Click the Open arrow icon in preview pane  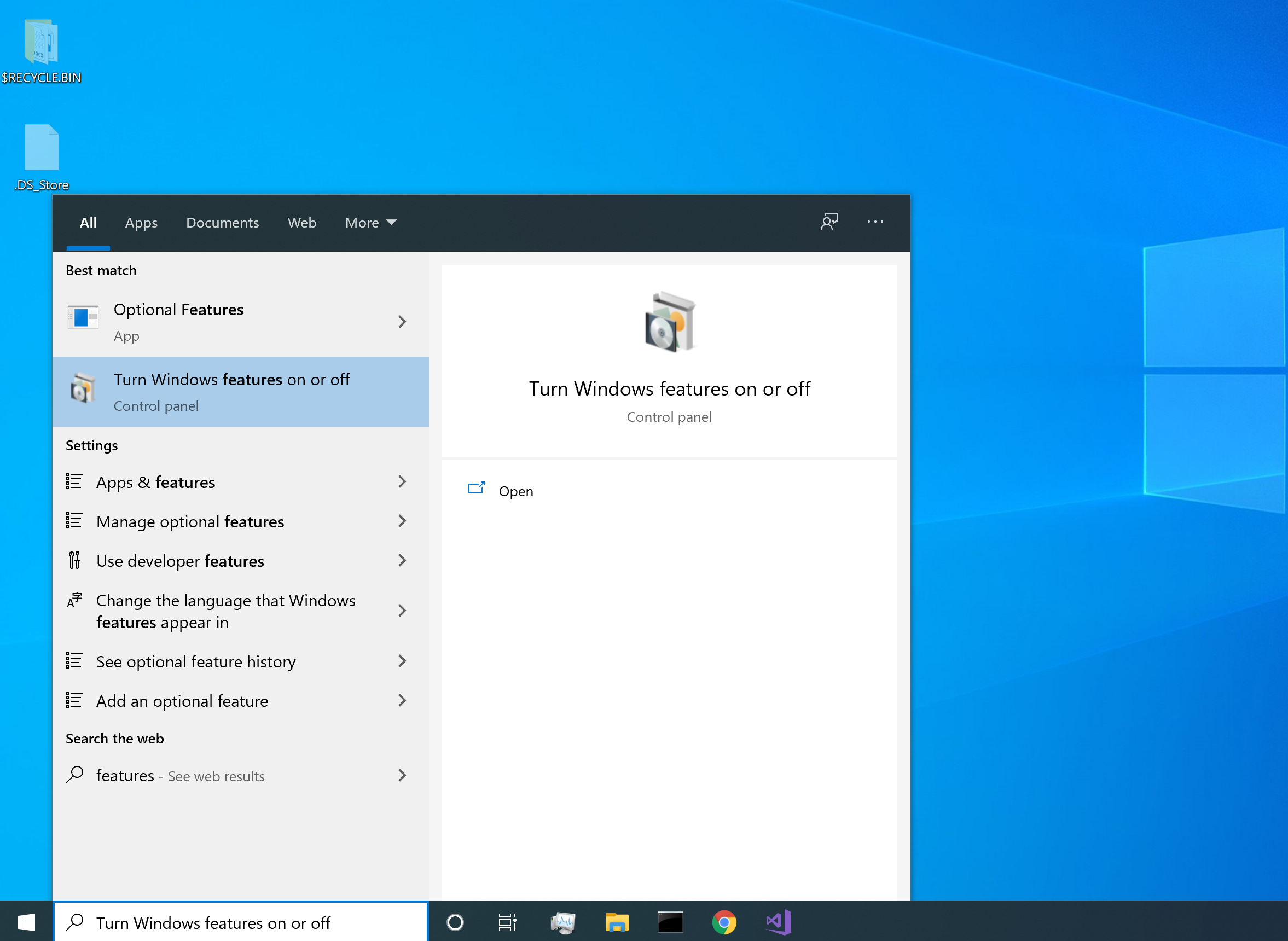click(x=476, y=488)
